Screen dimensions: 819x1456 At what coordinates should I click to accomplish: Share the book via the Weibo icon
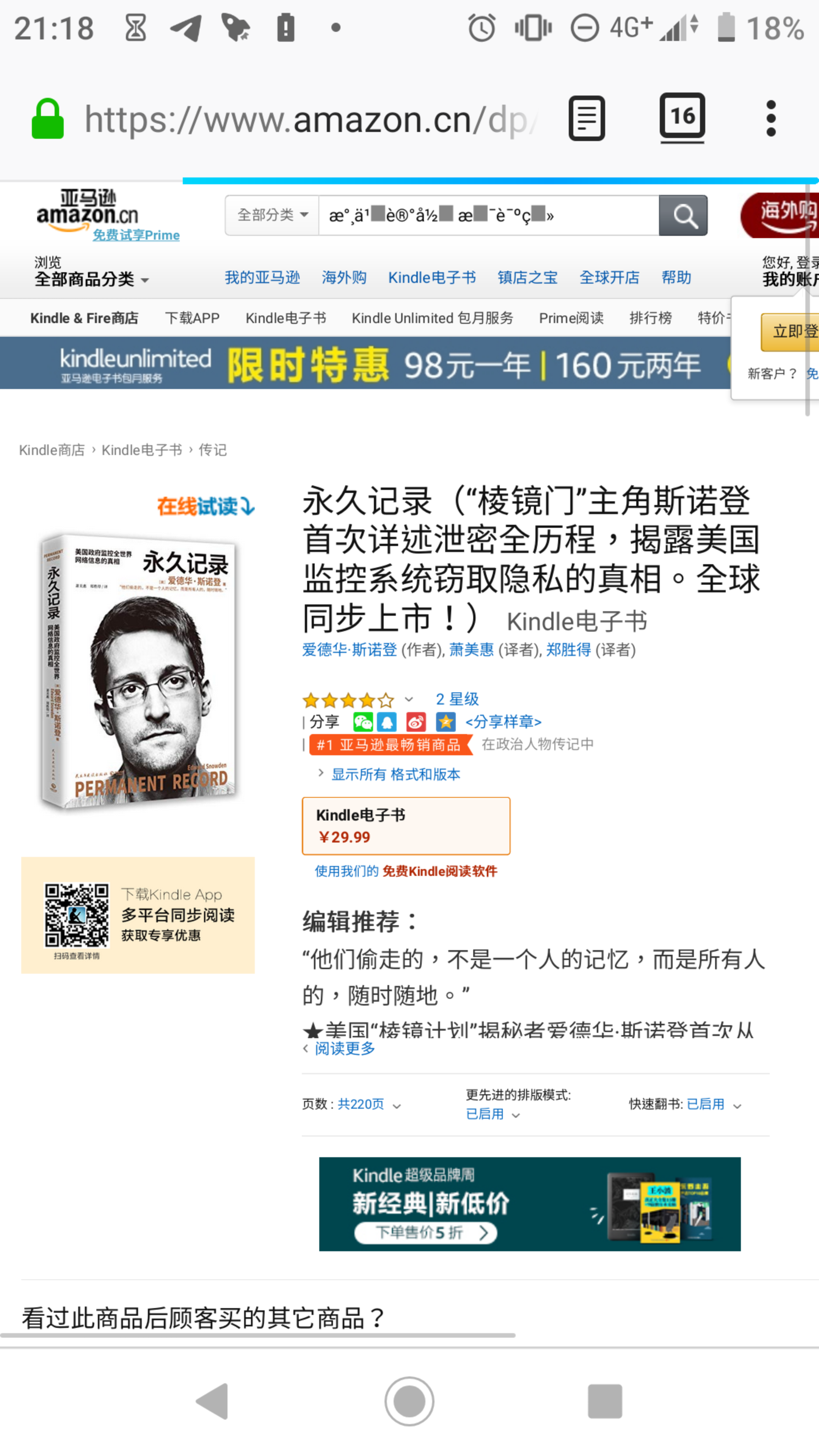point(416,722)
